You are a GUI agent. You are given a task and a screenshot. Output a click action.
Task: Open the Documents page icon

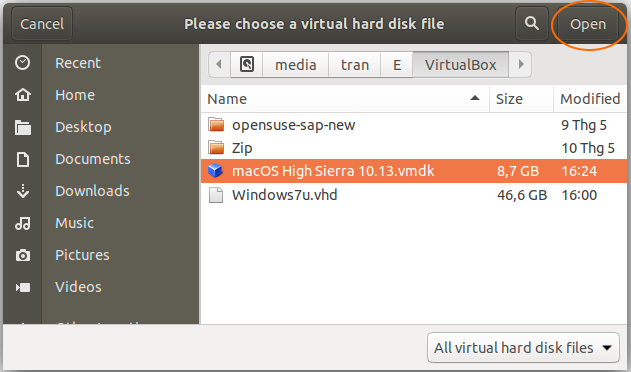(23, 159)
